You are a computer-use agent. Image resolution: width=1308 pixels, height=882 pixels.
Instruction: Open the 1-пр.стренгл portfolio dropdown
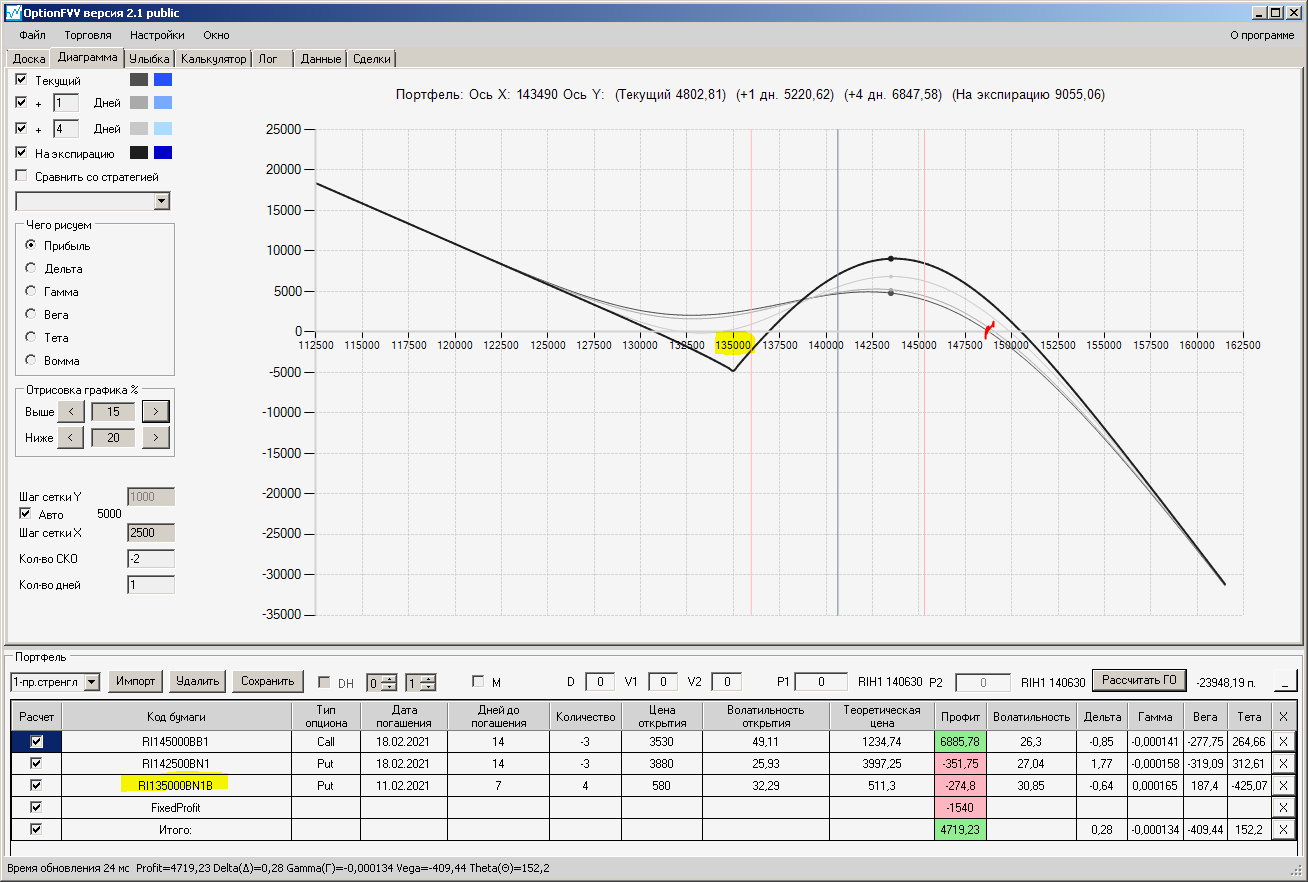[x=92, y=682]
